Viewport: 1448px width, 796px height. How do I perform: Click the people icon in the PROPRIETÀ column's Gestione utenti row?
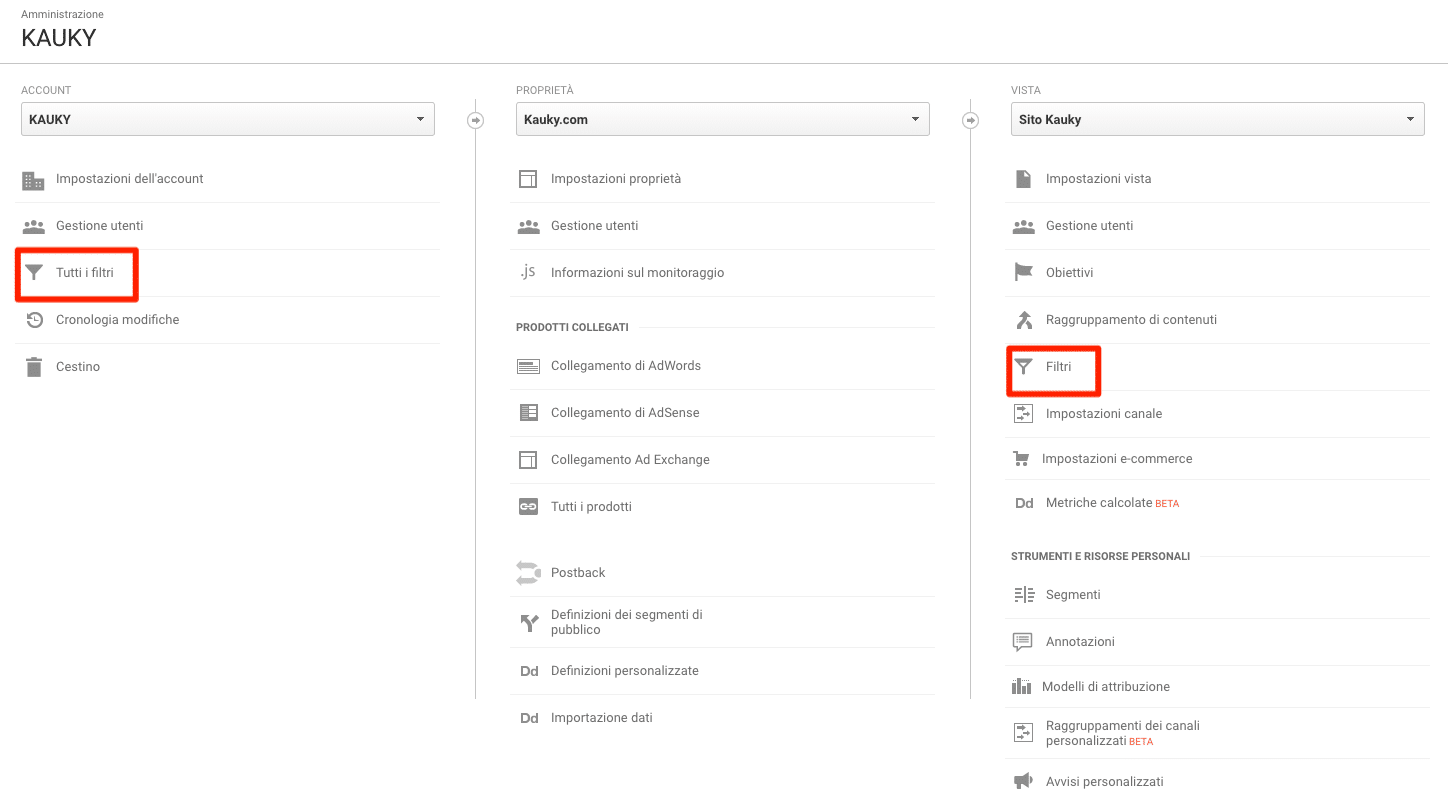[529, 226]
